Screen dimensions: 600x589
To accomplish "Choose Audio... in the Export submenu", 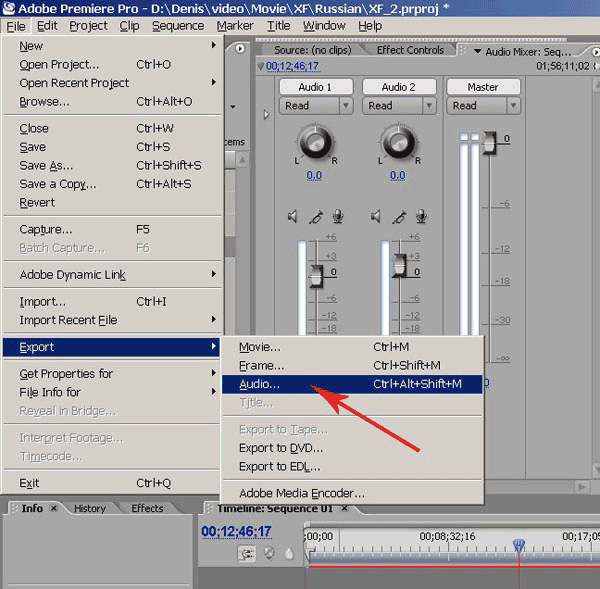I will tap(352, 384).
